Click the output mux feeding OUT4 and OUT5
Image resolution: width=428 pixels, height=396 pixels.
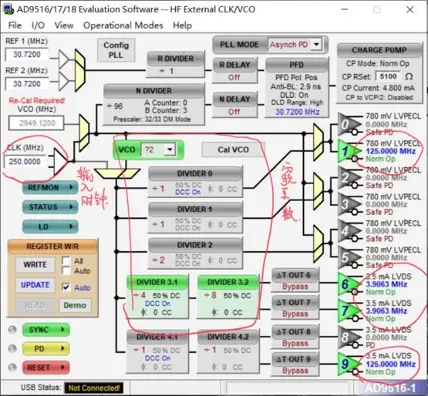[318, 244]
